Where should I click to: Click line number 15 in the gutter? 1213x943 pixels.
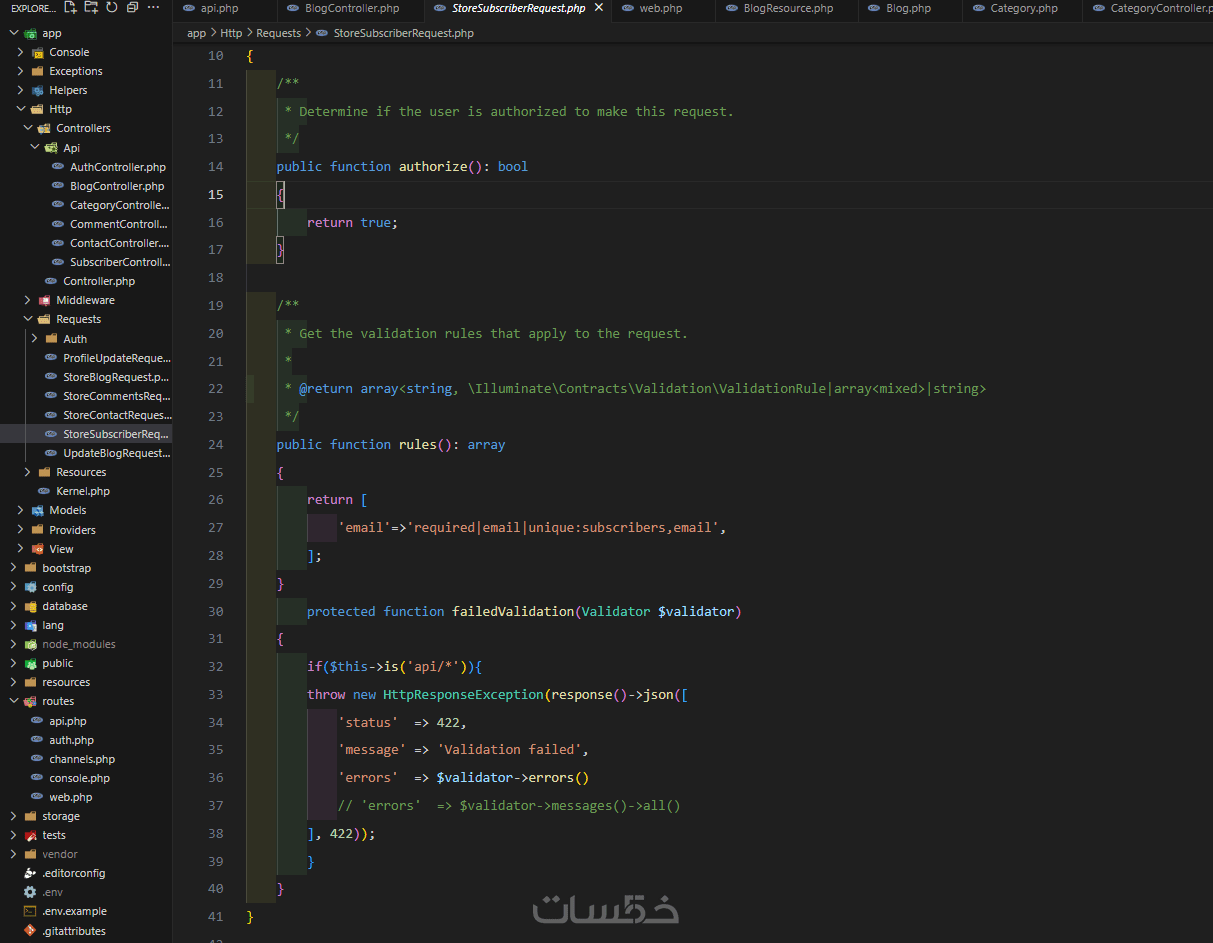pos(216,194)
